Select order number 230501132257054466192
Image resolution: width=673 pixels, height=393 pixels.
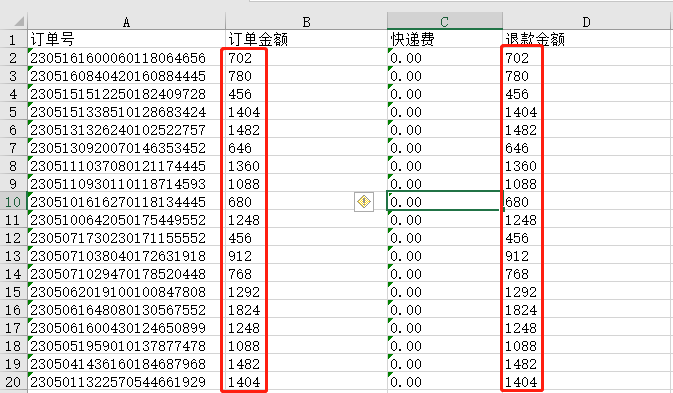pyautogui.click(x=126, y=382)
